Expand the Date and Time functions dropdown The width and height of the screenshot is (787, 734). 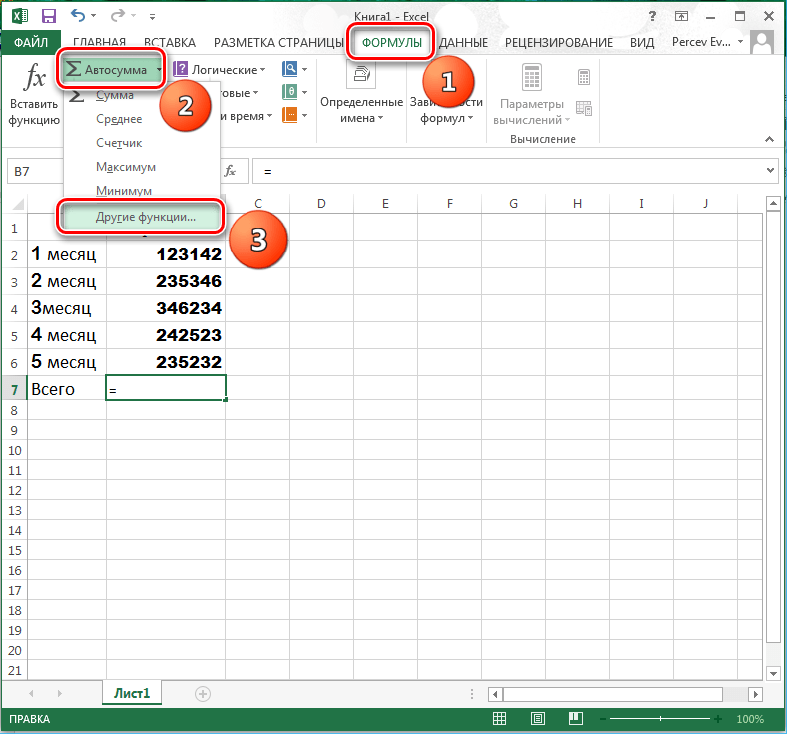pos(270,116)
